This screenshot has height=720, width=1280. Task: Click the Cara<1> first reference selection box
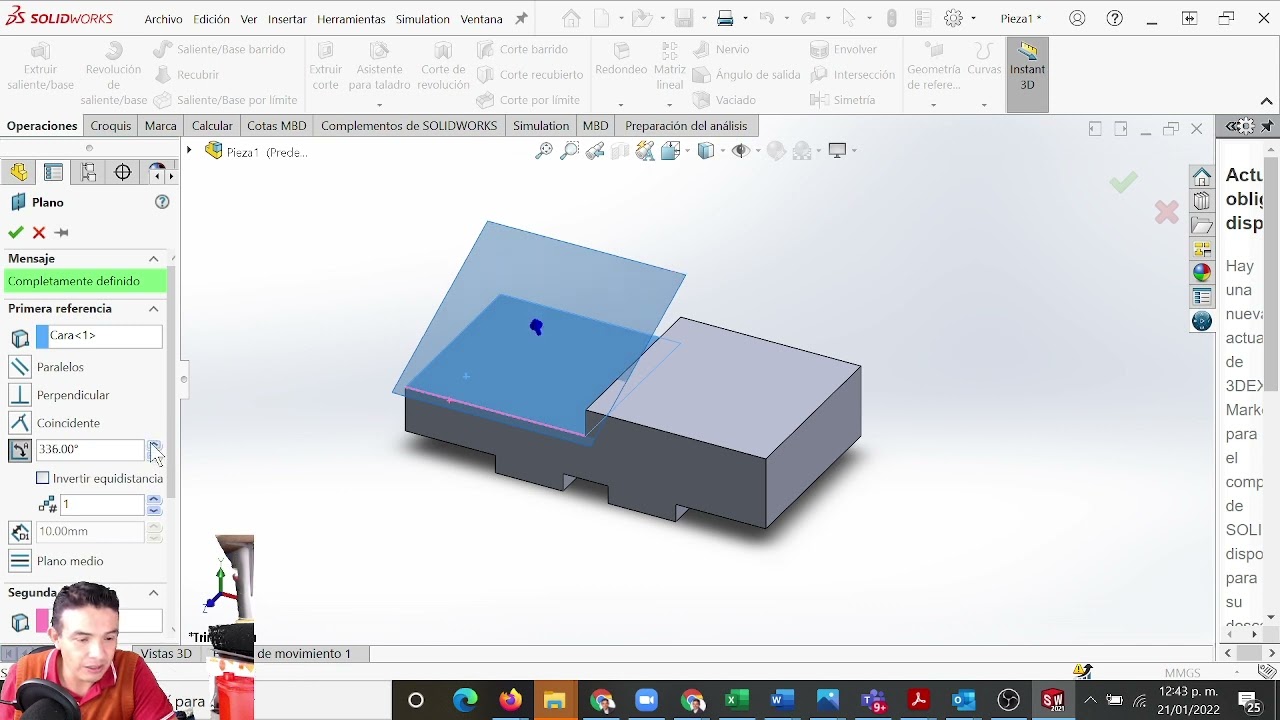click(x=99, y=336)
